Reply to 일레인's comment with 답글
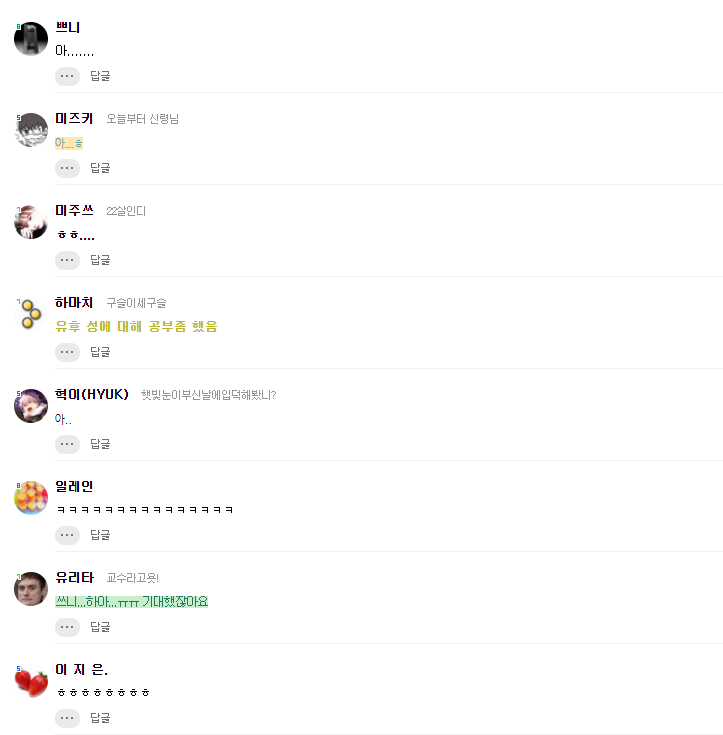 [100, 535]
